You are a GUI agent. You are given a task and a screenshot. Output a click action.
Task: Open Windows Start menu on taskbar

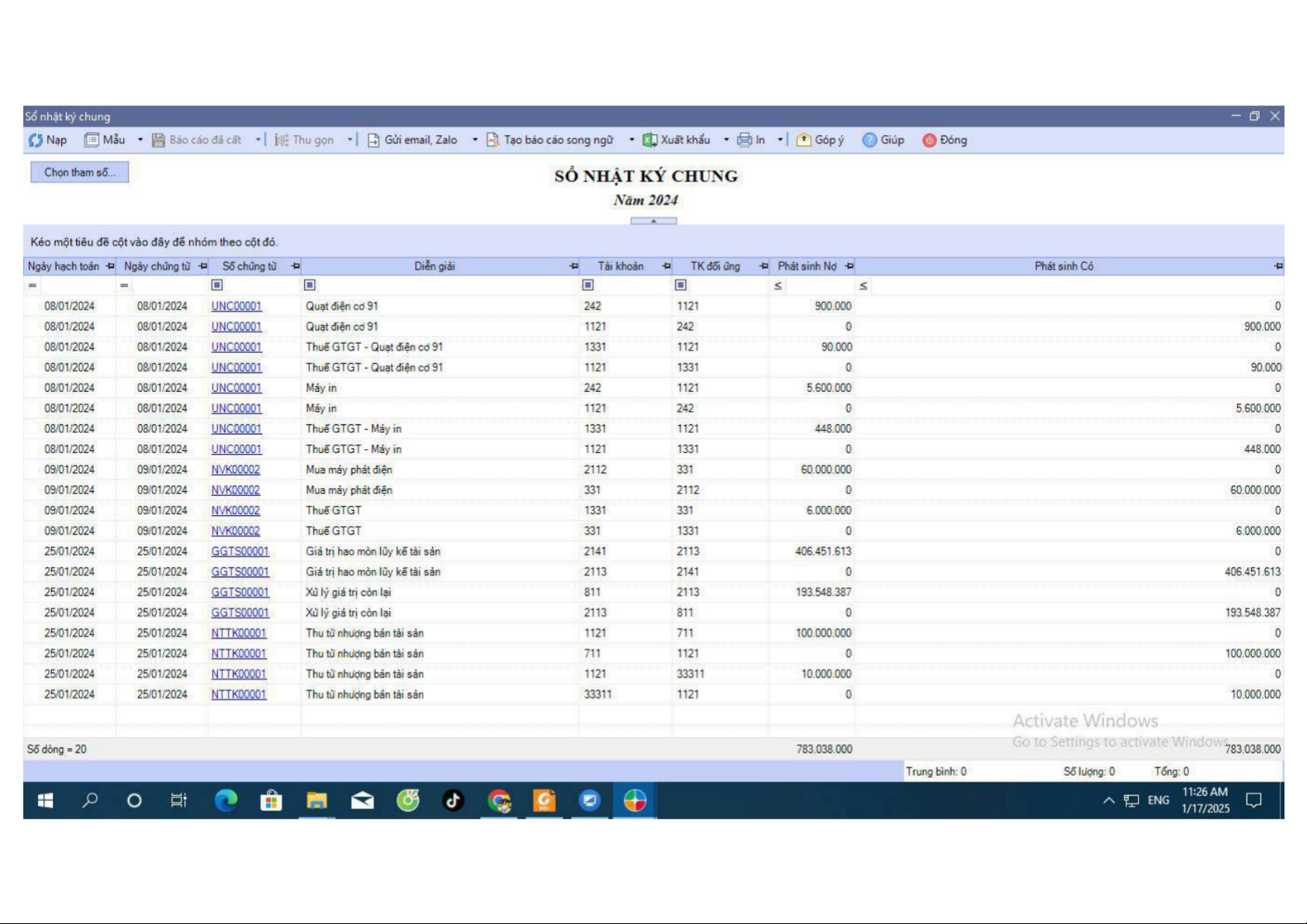(45, 801)
